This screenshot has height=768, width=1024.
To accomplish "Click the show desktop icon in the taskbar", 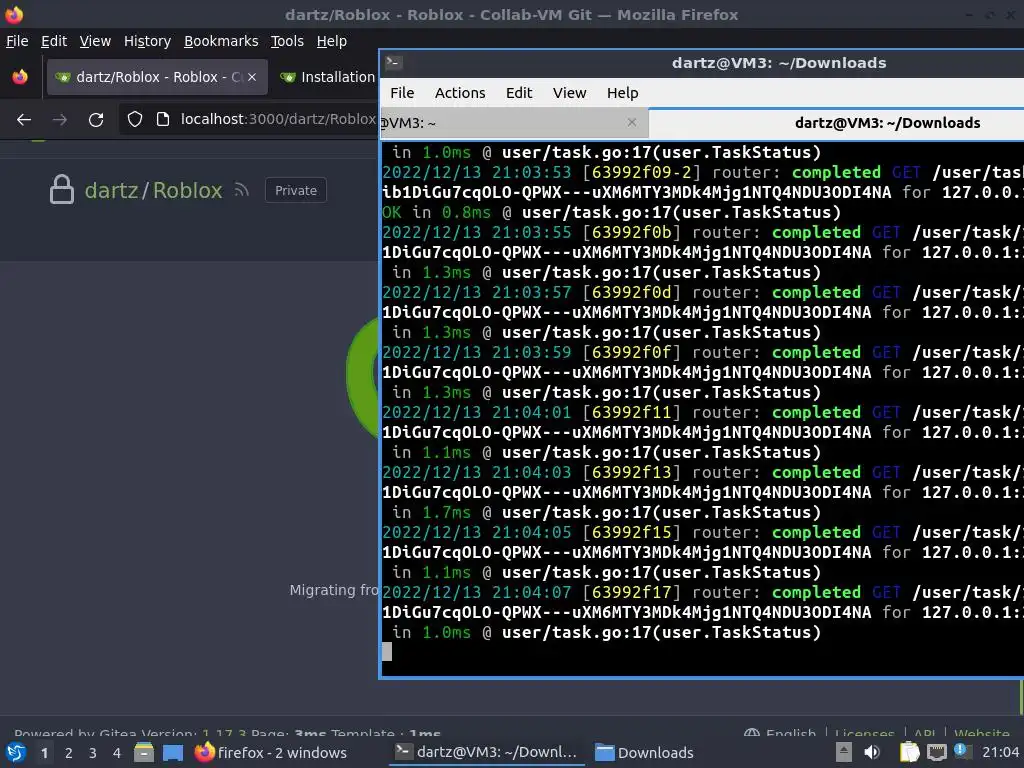I will pyautogui.click(x=173, y=753).
